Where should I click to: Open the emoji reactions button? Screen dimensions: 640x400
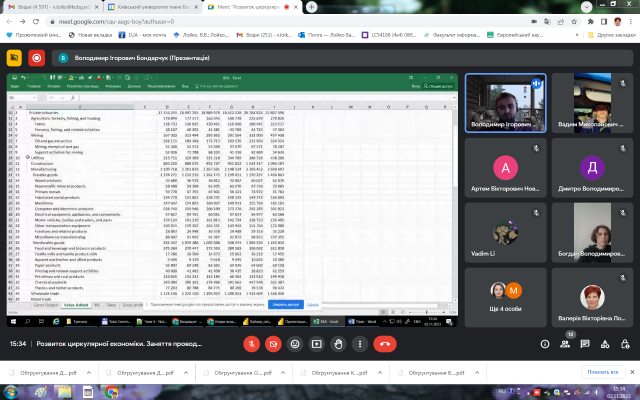click(293, 342)
